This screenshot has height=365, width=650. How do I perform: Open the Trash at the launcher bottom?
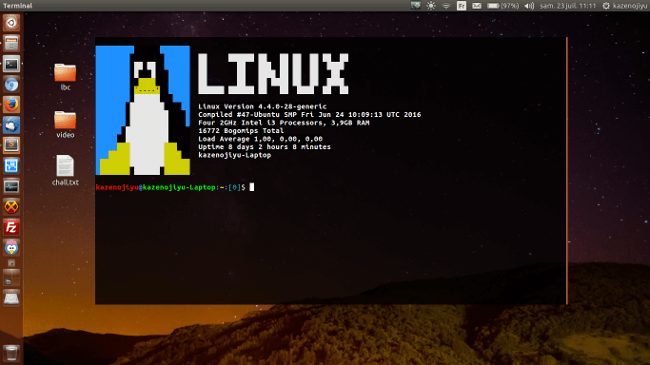(11, 353)
